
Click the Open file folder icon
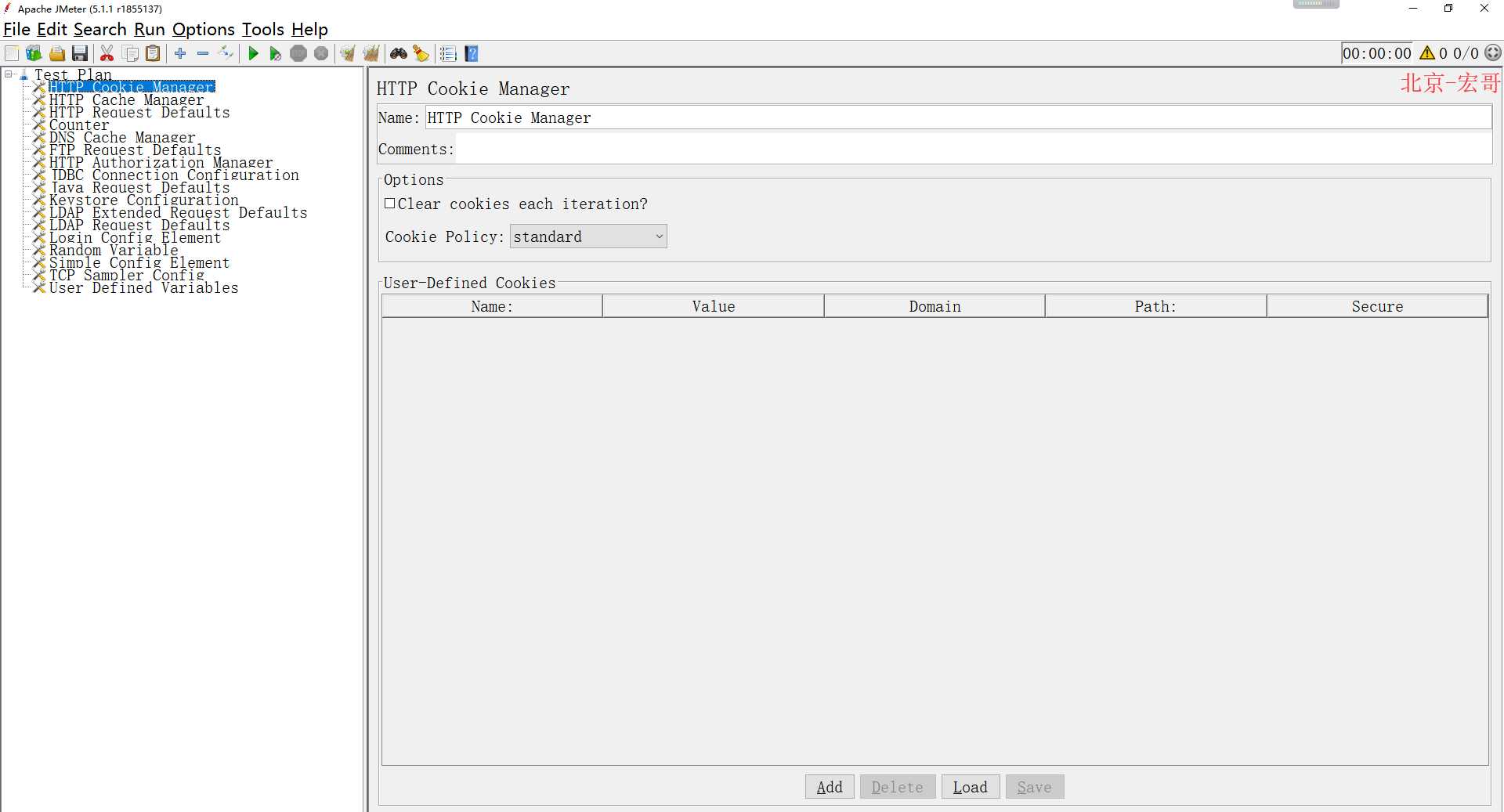click(x=57, y=53)
